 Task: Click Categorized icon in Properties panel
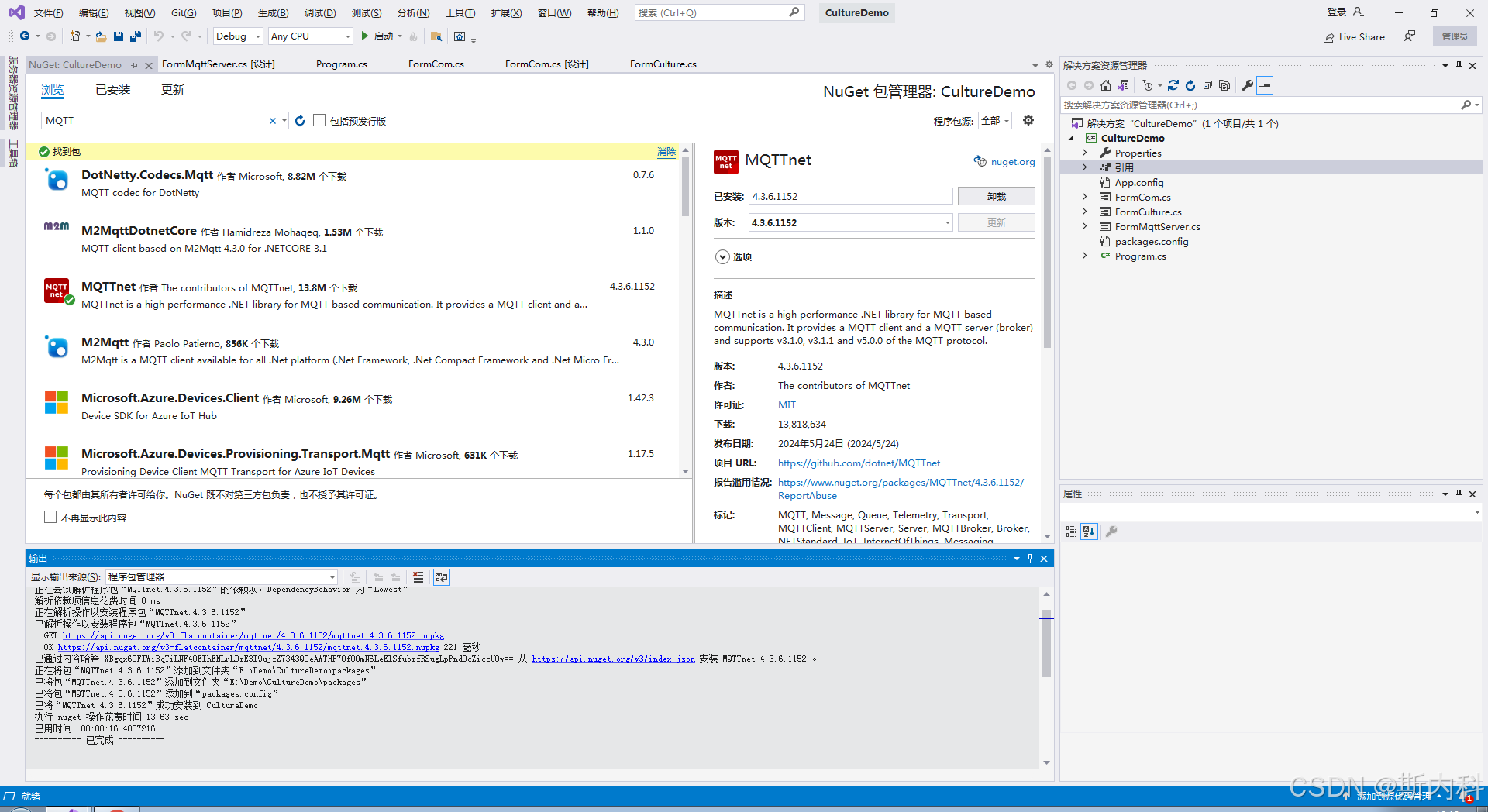click(1071, 532)
